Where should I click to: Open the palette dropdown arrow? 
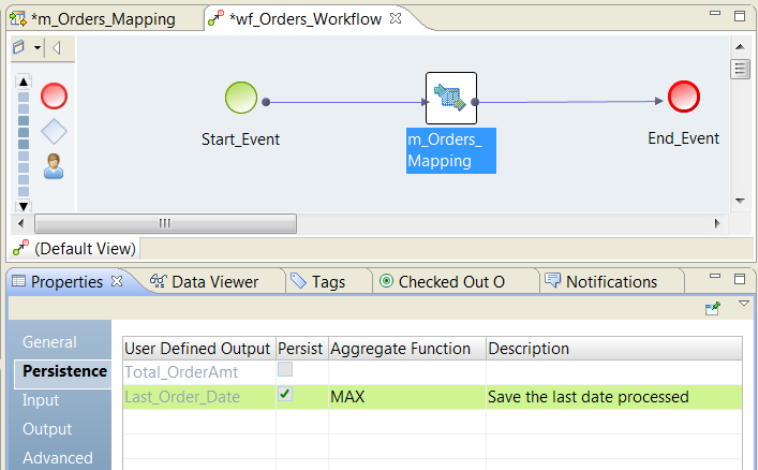tap(37, 48)
